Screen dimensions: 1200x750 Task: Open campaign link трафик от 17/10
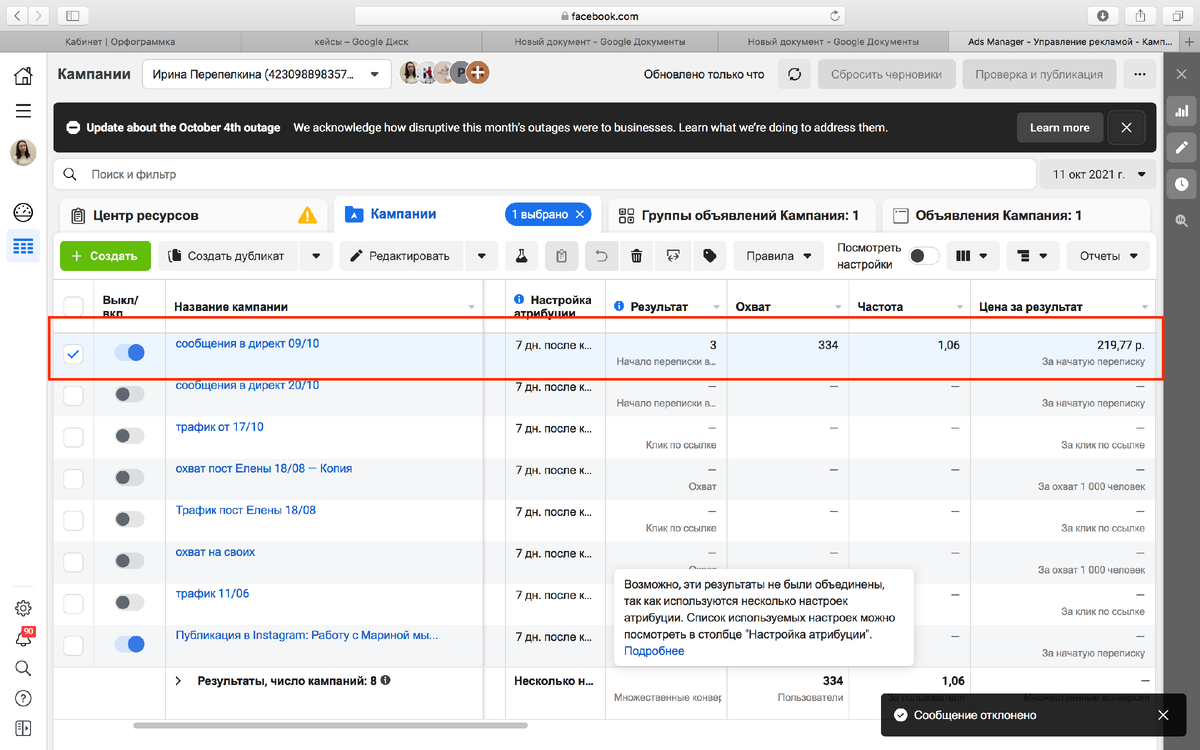(x=220, y=427)
